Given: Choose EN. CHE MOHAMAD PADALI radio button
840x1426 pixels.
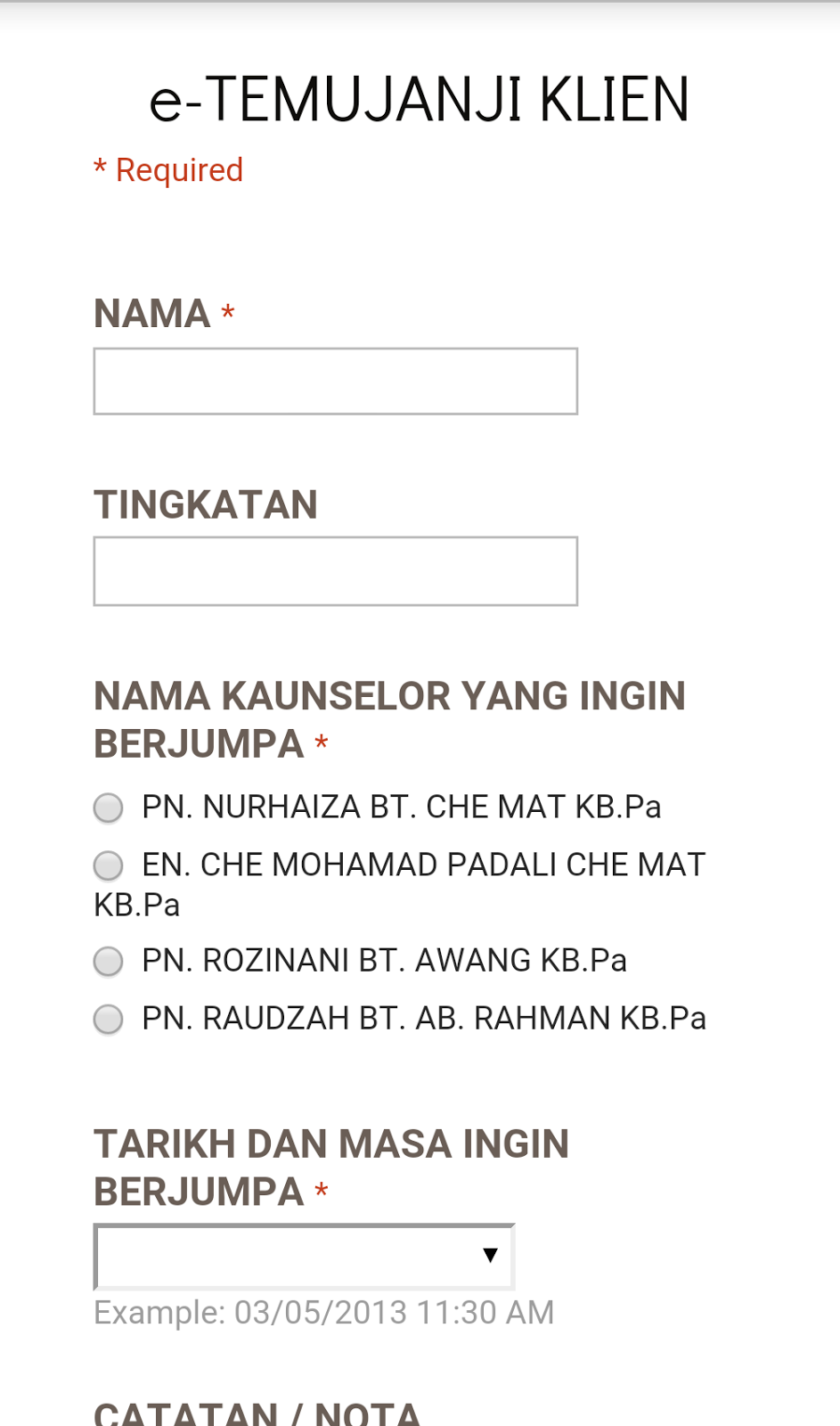Looking at the screenshot, I should coord(109,865).
